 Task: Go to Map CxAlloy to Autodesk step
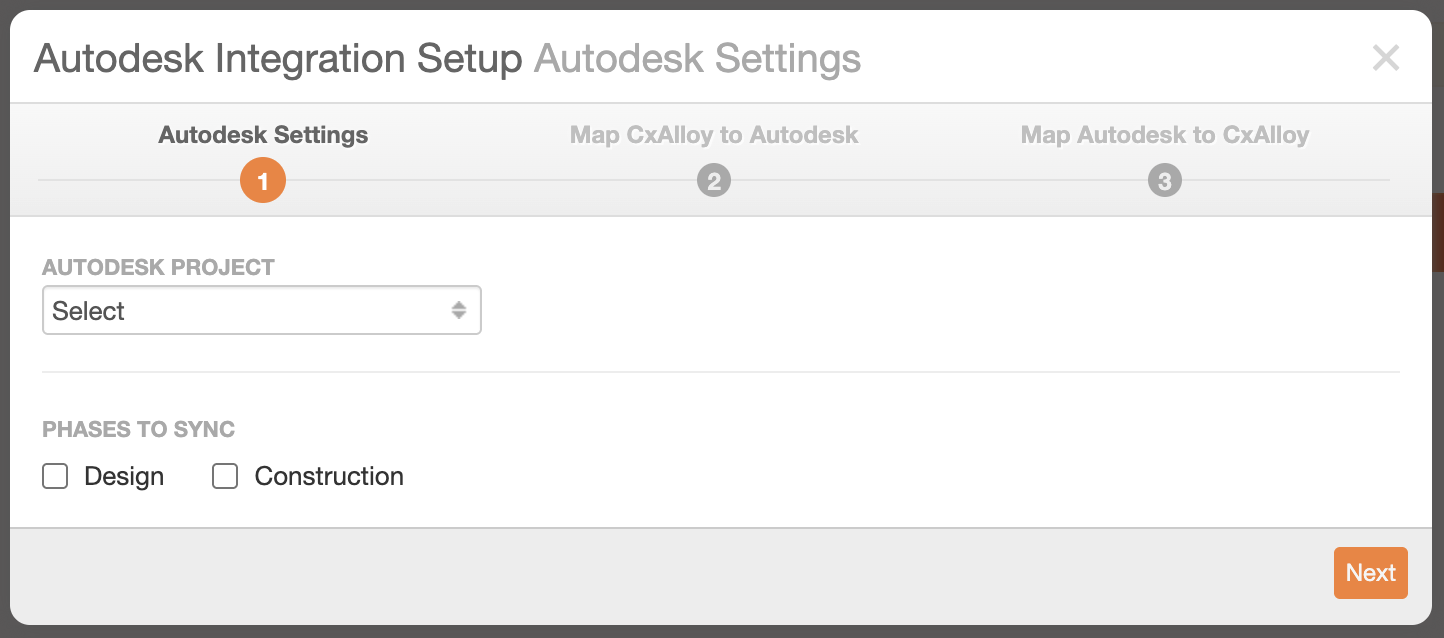tap(714, 135)
